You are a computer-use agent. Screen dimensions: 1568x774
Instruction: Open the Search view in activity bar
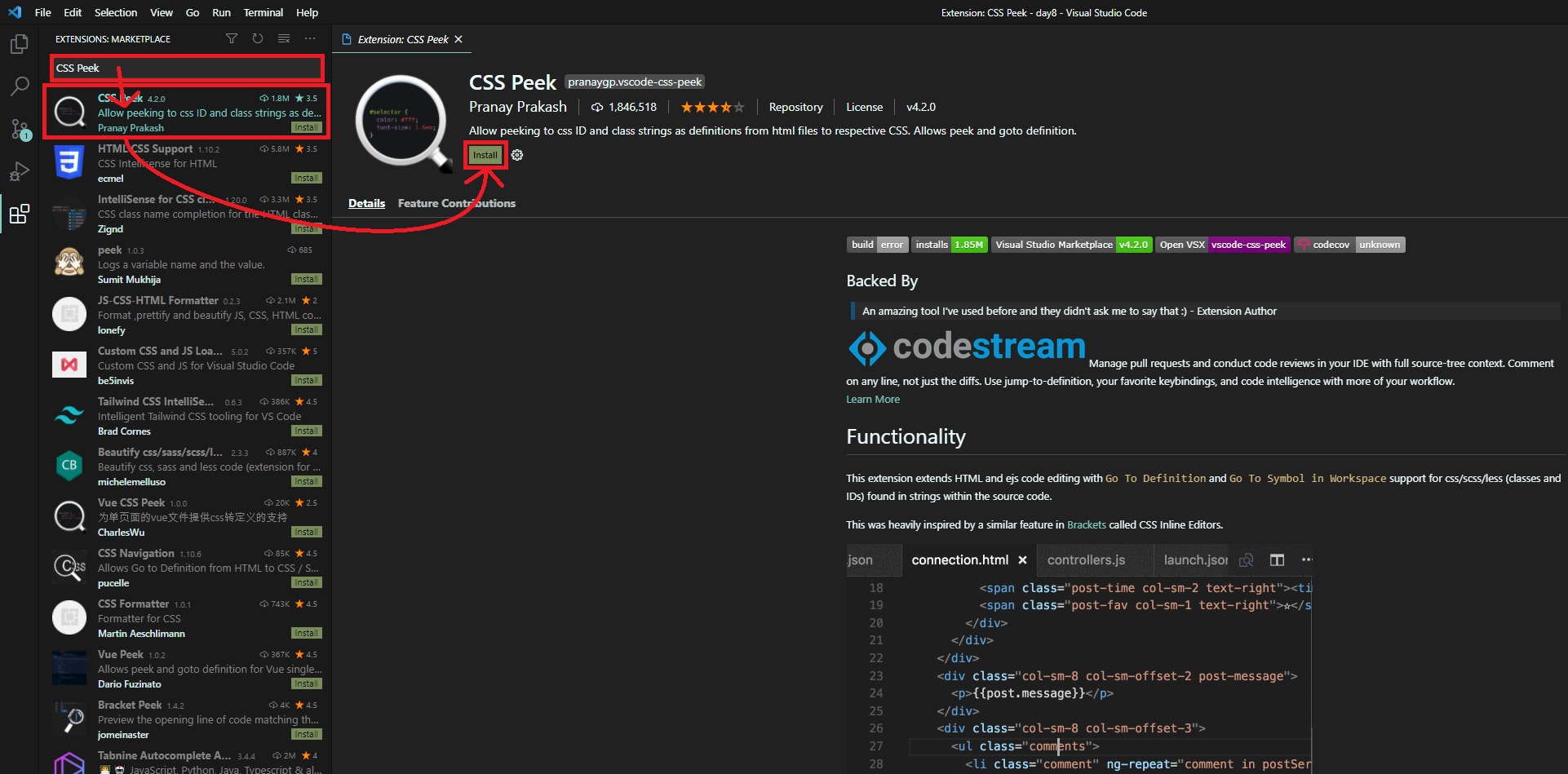coord(19,86)
